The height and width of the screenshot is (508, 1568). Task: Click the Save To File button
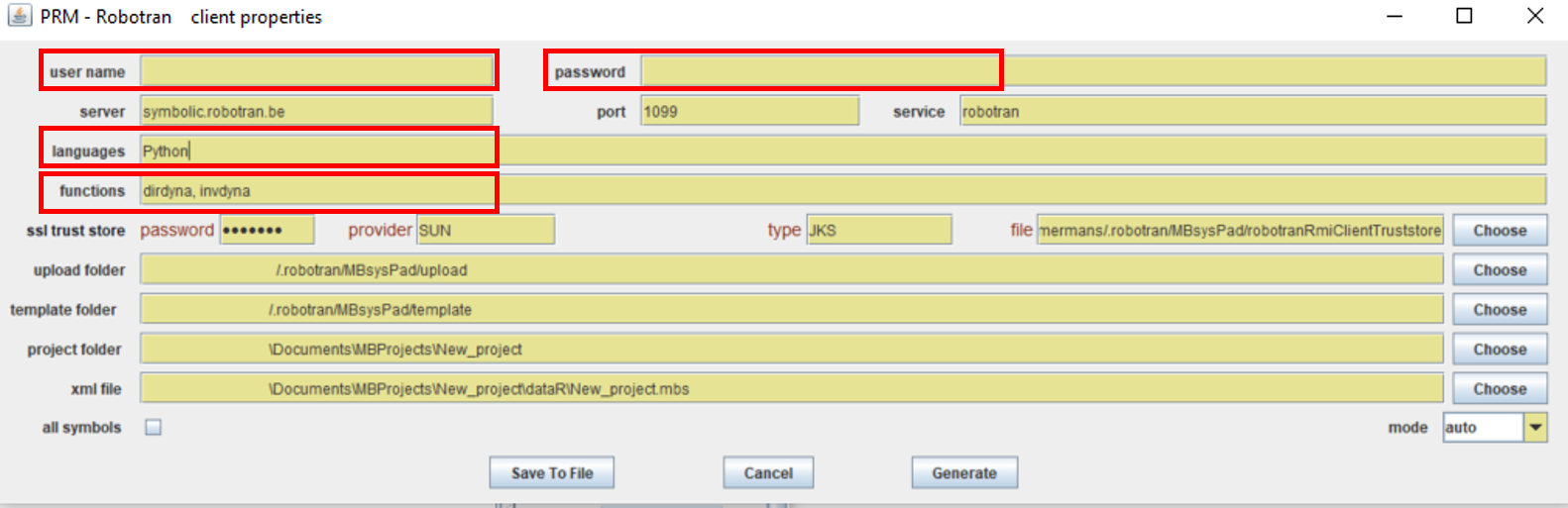pos(552,472)
